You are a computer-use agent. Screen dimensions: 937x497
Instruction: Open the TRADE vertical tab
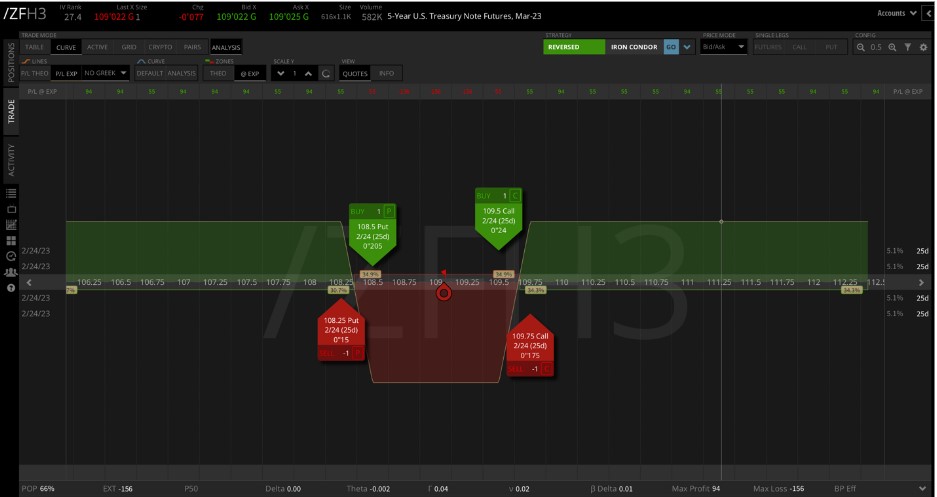pos(11,112)
